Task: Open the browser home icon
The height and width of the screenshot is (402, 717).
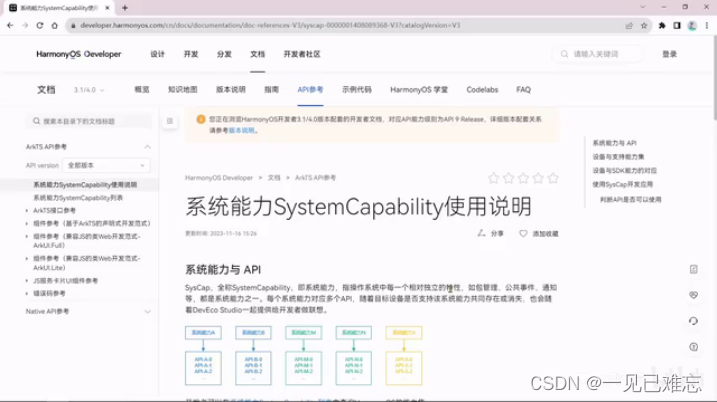Action: (x=54, y=26)
